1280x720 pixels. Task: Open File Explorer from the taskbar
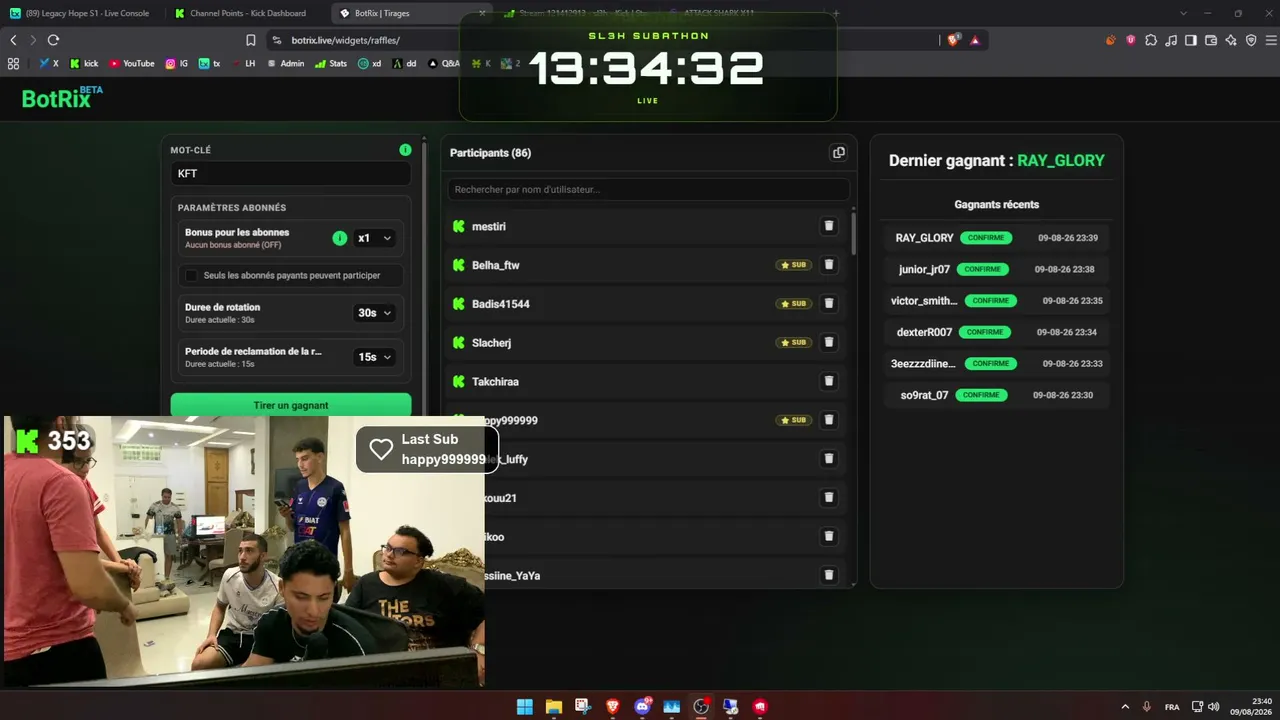point(554,706)
